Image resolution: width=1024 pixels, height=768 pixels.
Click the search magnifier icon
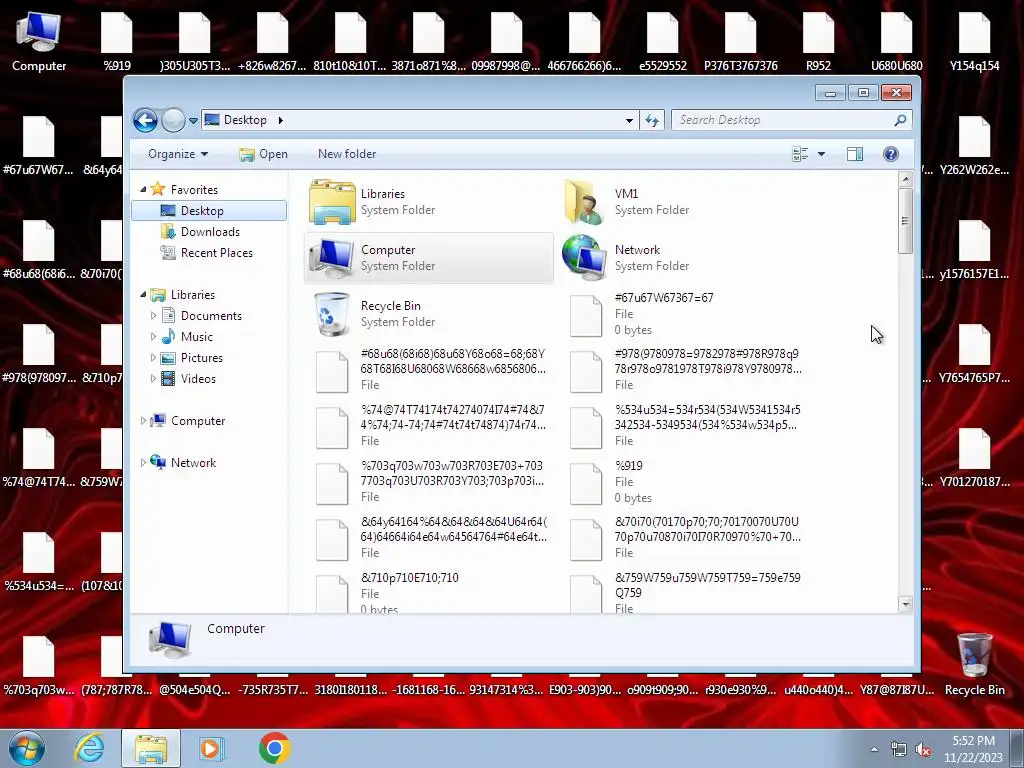[900, 120]
